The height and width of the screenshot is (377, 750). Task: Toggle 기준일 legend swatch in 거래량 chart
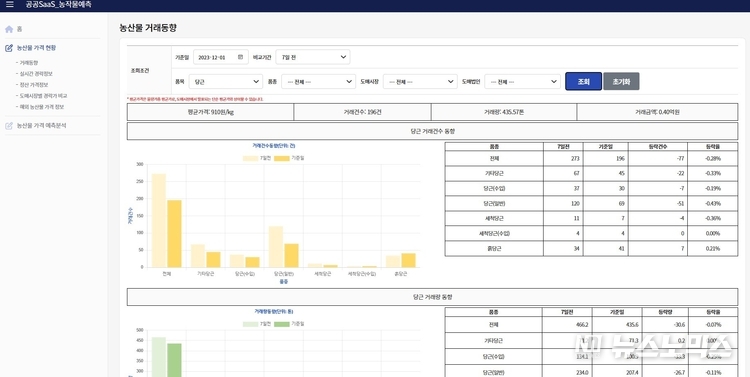tap(282, 324)
